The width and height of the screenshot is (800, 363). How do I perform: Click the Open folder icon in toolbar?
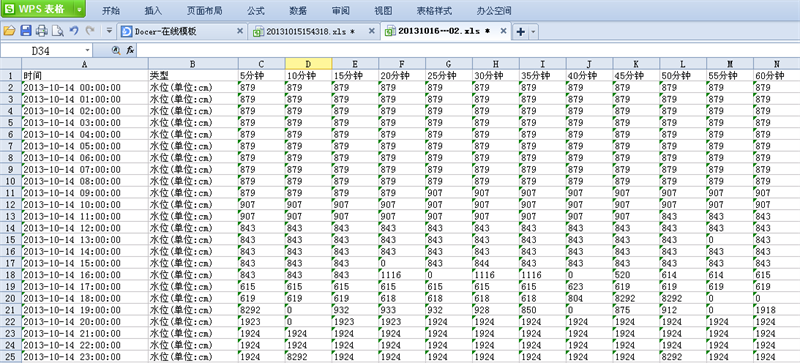(9, 32)
